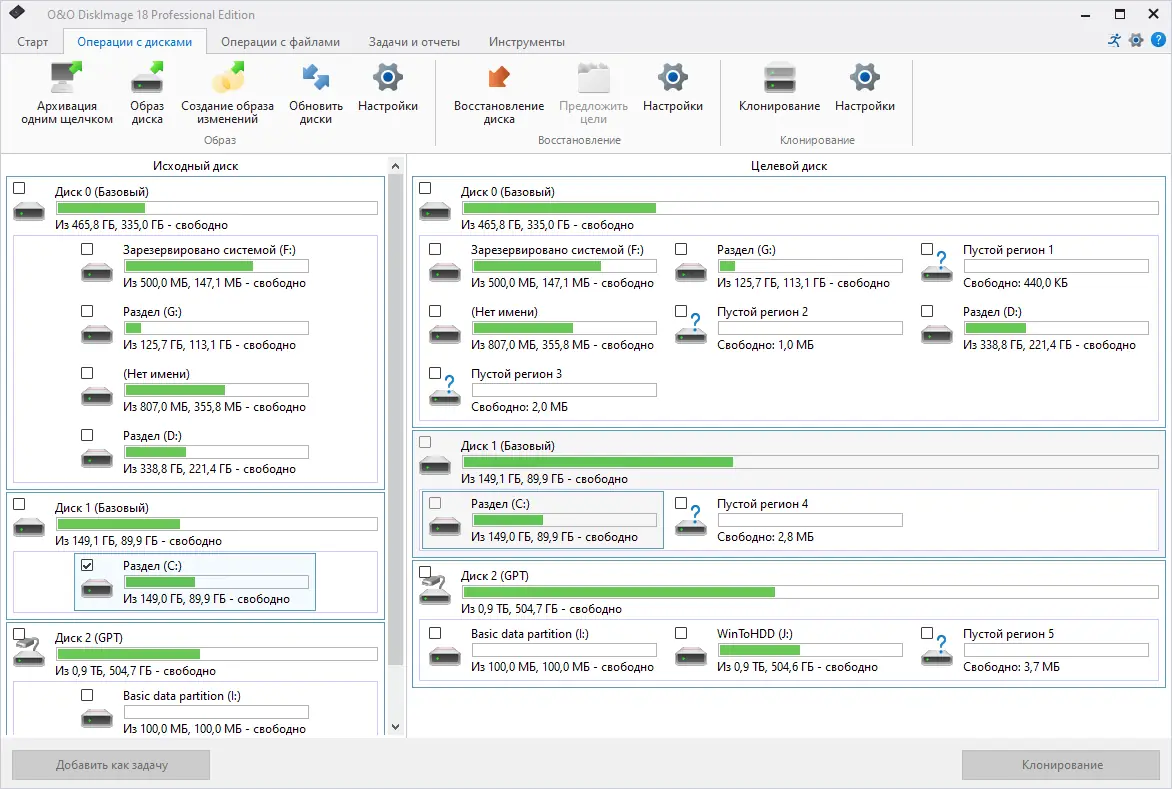Click source list scrollbar up arrow
This screenshot has width=1172, height=789.
click(395, 167)
